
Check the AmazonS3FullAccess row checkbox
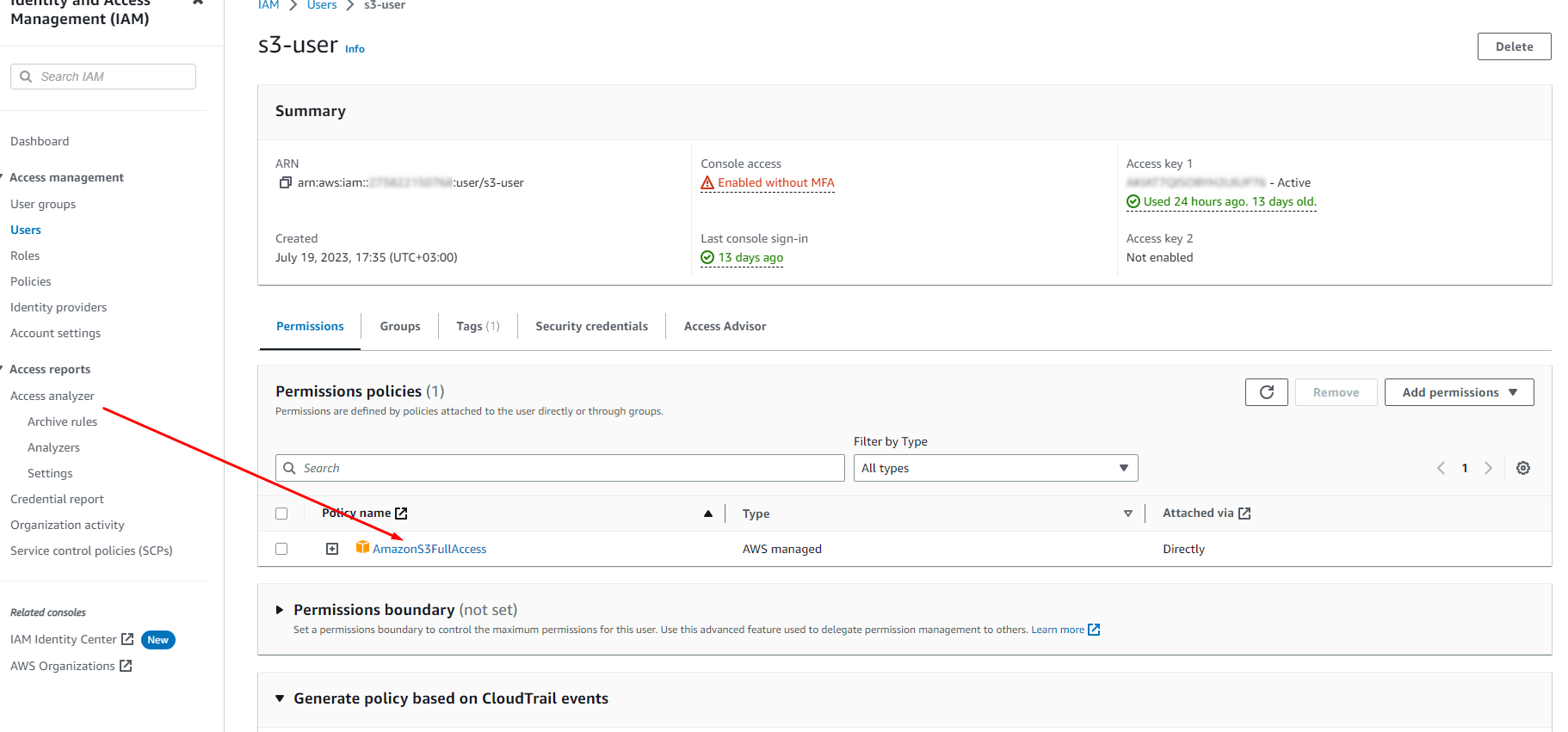281,549
